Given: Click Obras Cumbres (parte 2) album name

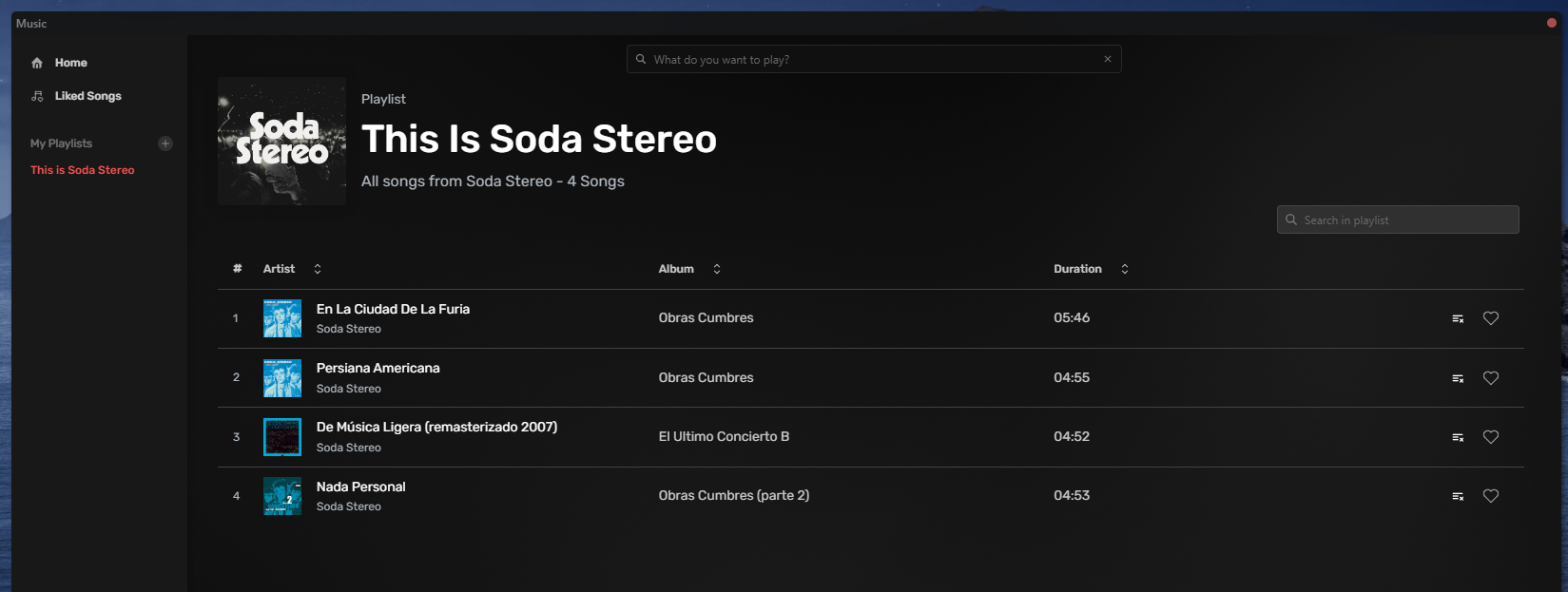Looking at the screenshot, I should [x=733, y=495].
